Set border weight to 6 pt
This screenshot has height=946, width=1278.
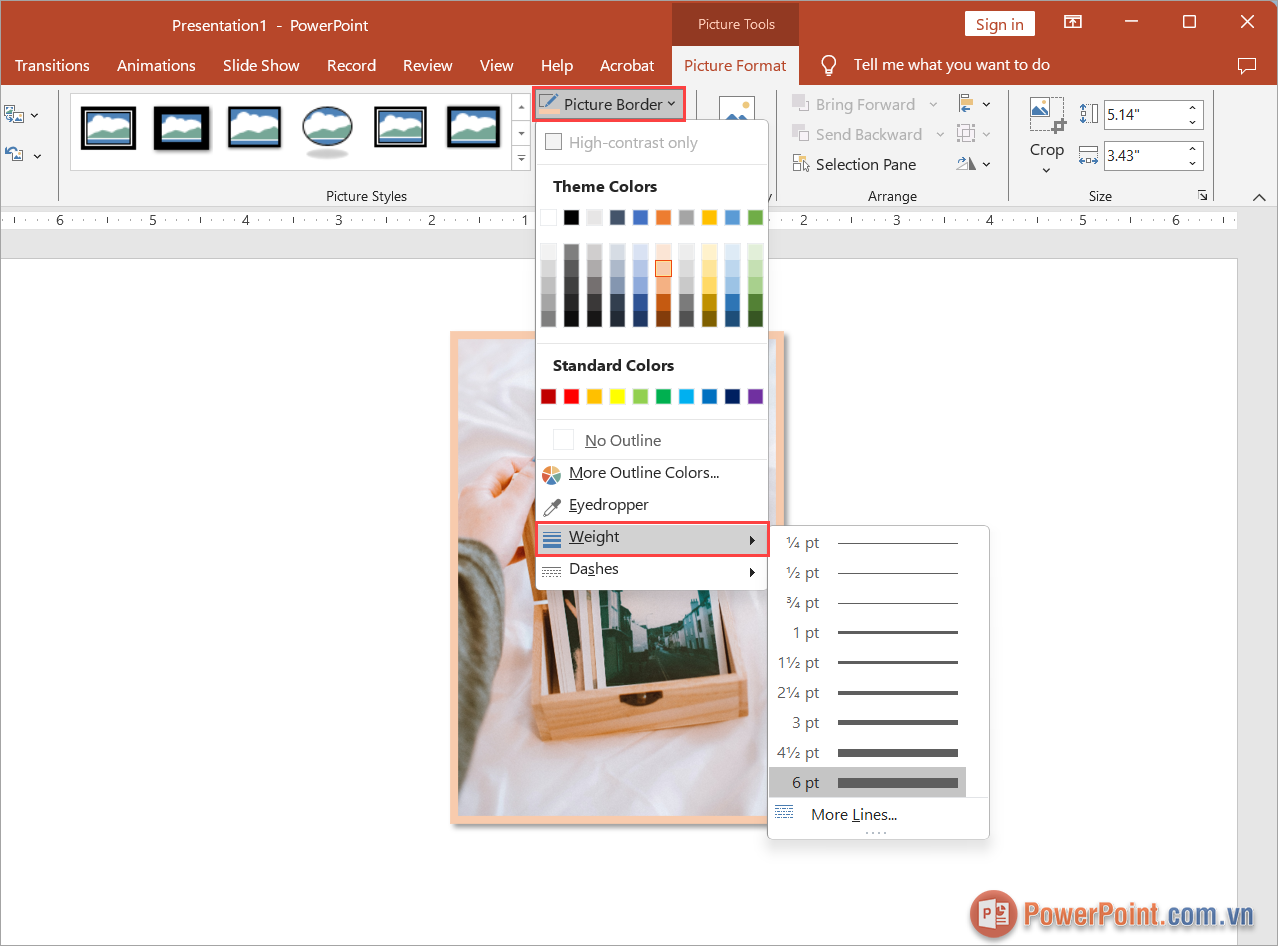pyautogui.click(x=867, y=783)
